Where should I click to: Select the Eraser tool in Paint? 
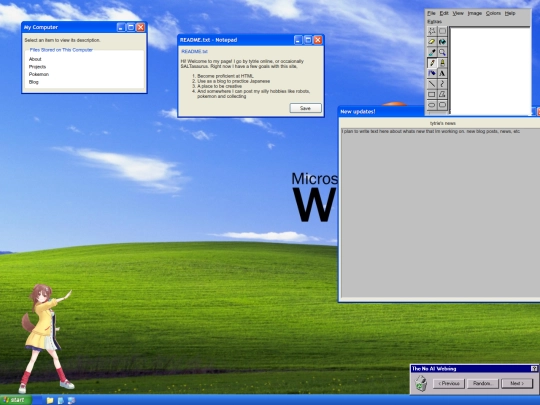coord(432,42)
